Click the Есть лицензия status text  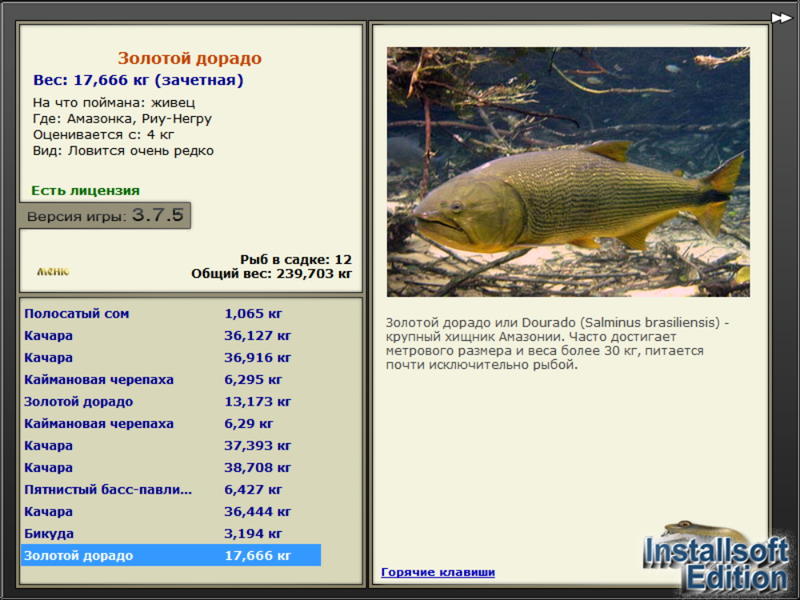coord(86,190)
